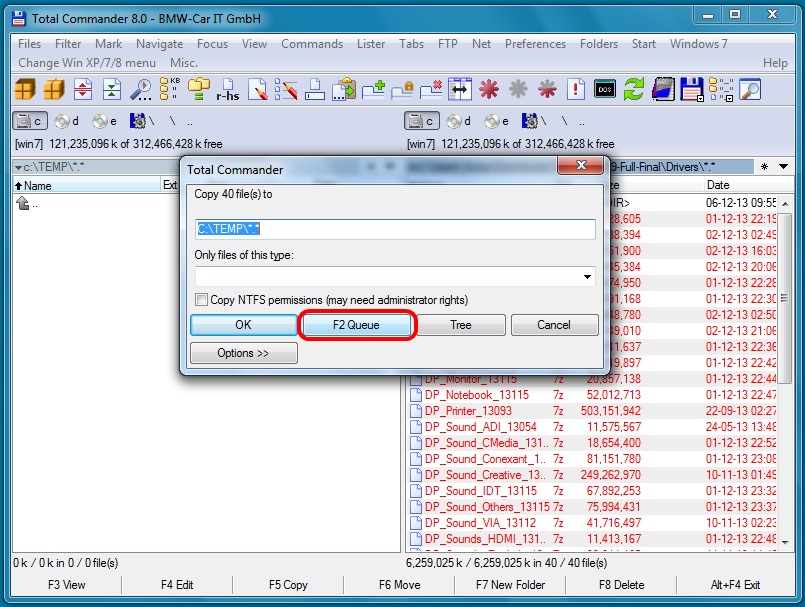Click the red asterisk select all icon
This screenshot has width=805, height=607.
click(489, 89)
